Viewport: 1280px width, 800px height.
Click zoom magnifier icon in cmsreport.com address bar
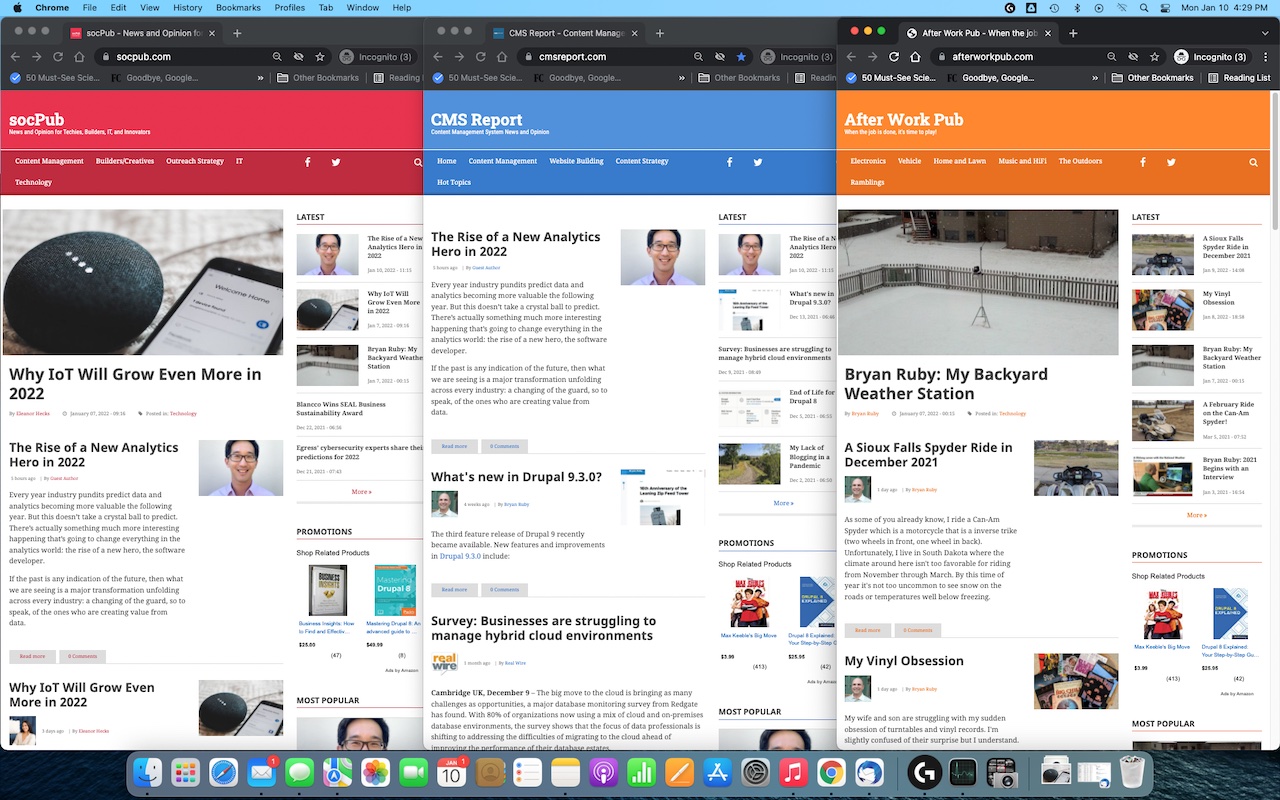695,57
